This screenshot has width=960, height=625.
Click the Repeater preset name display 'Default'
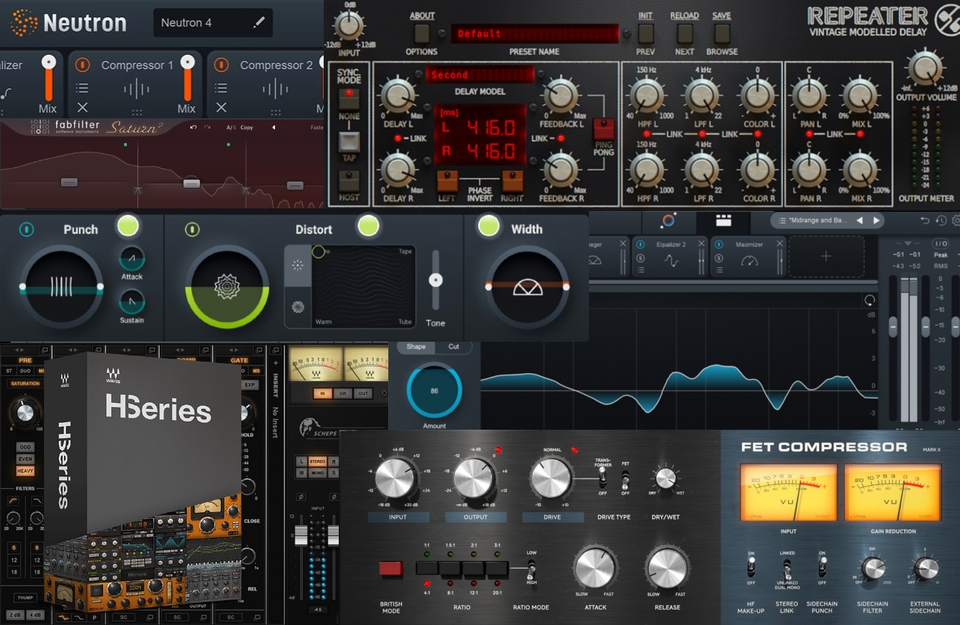coord(534,34)
